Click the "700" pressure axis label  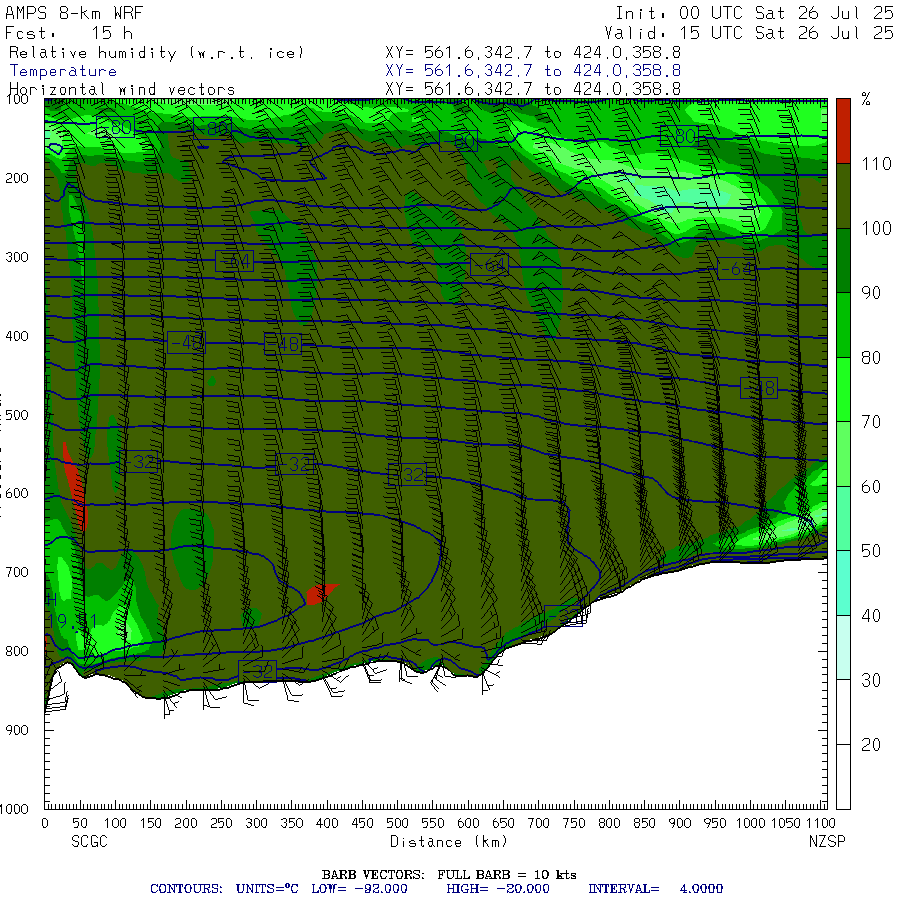click(x=17, y=572)
